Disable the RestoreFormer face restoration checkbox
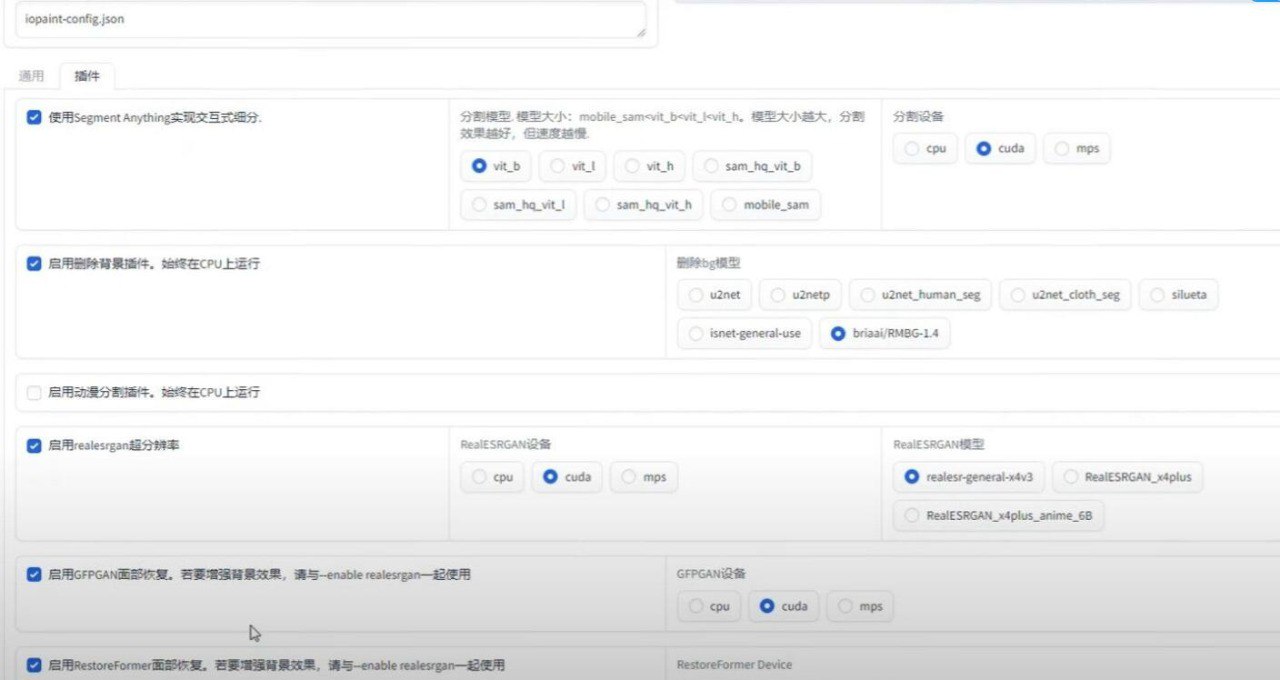 pos(33,663)
